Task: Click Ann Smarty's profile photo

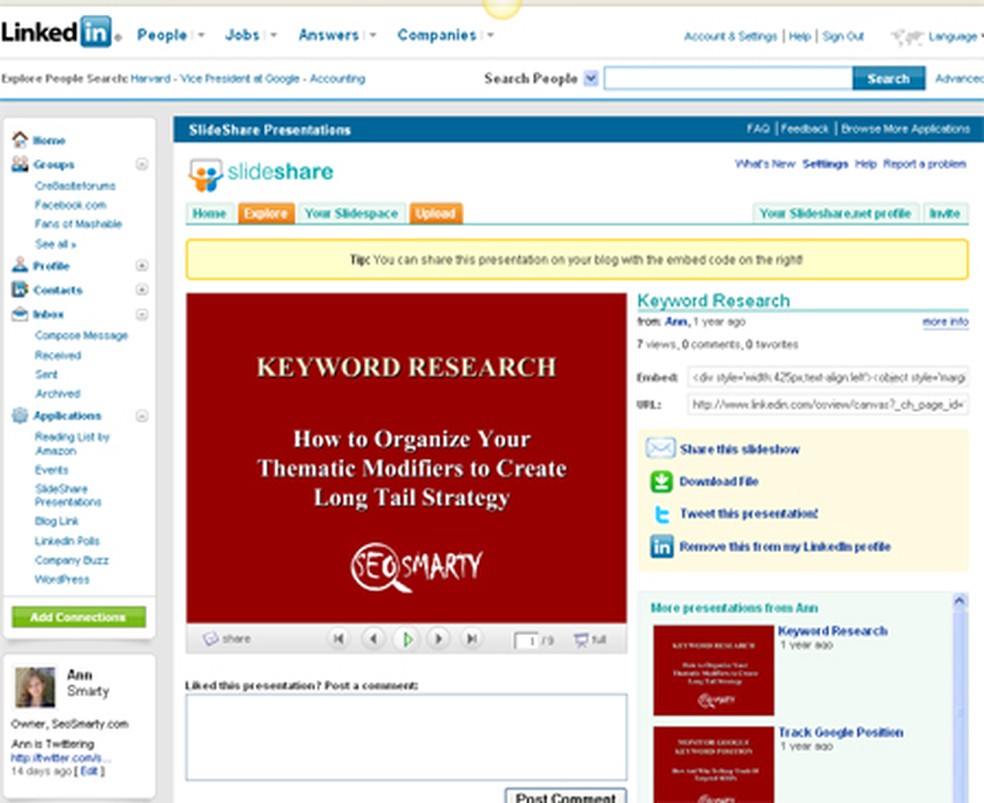Action: coord(35,687)
